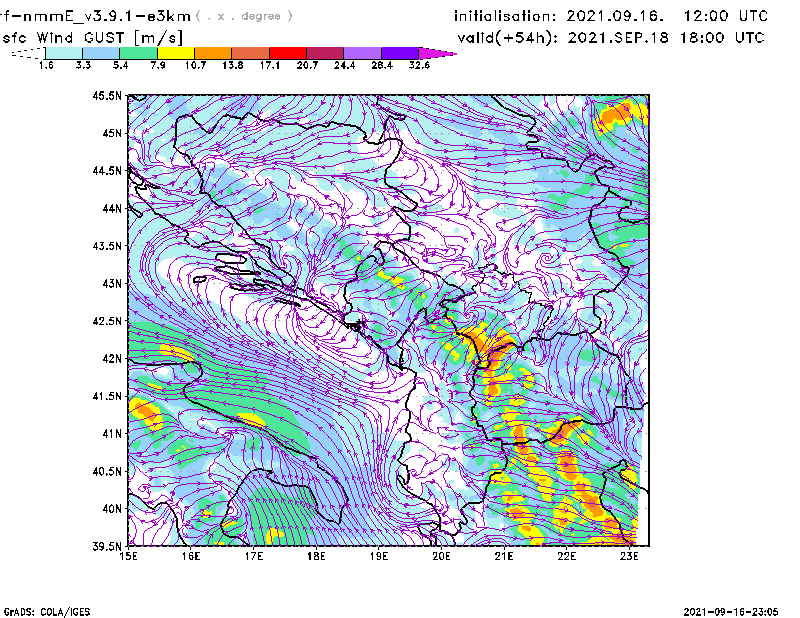The width and height of the screenshot is (800, 618).
Task: Click the 17E longitude label
Action: (254, 556)
